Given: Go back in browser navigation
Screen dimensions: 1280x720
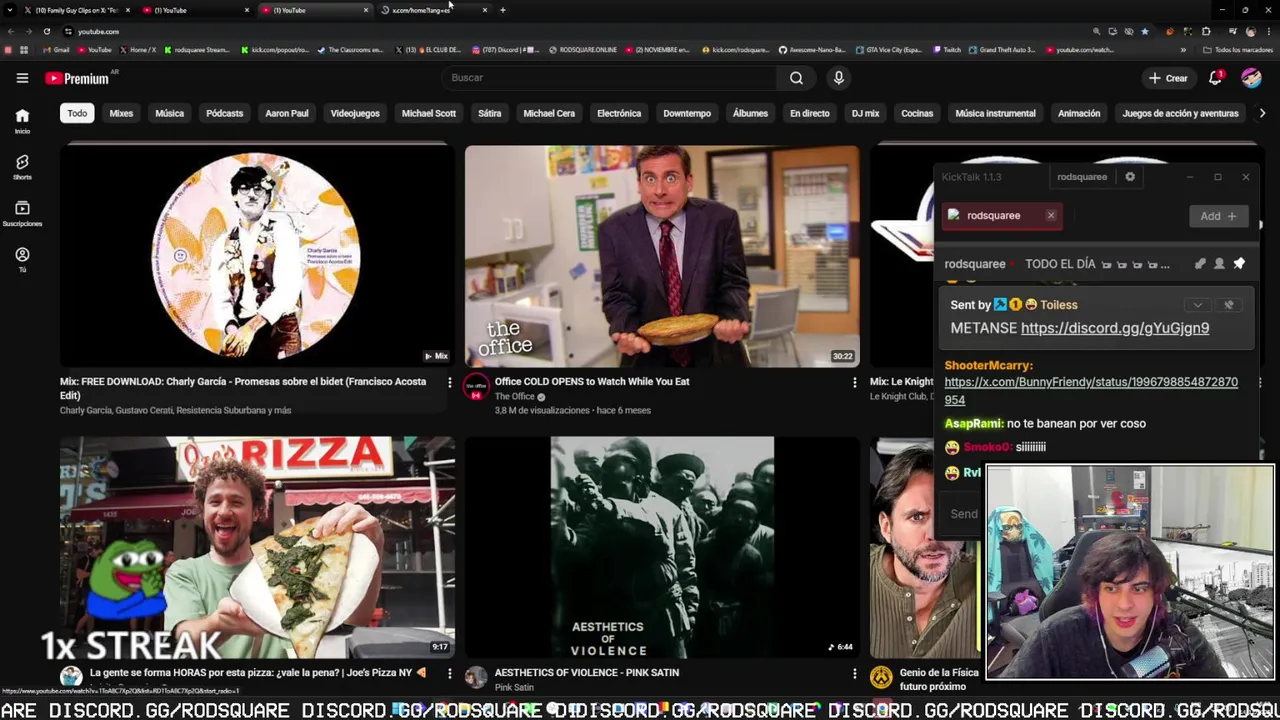Looking at the screenshot, I should pyautogui.click(x=10, y=31).
